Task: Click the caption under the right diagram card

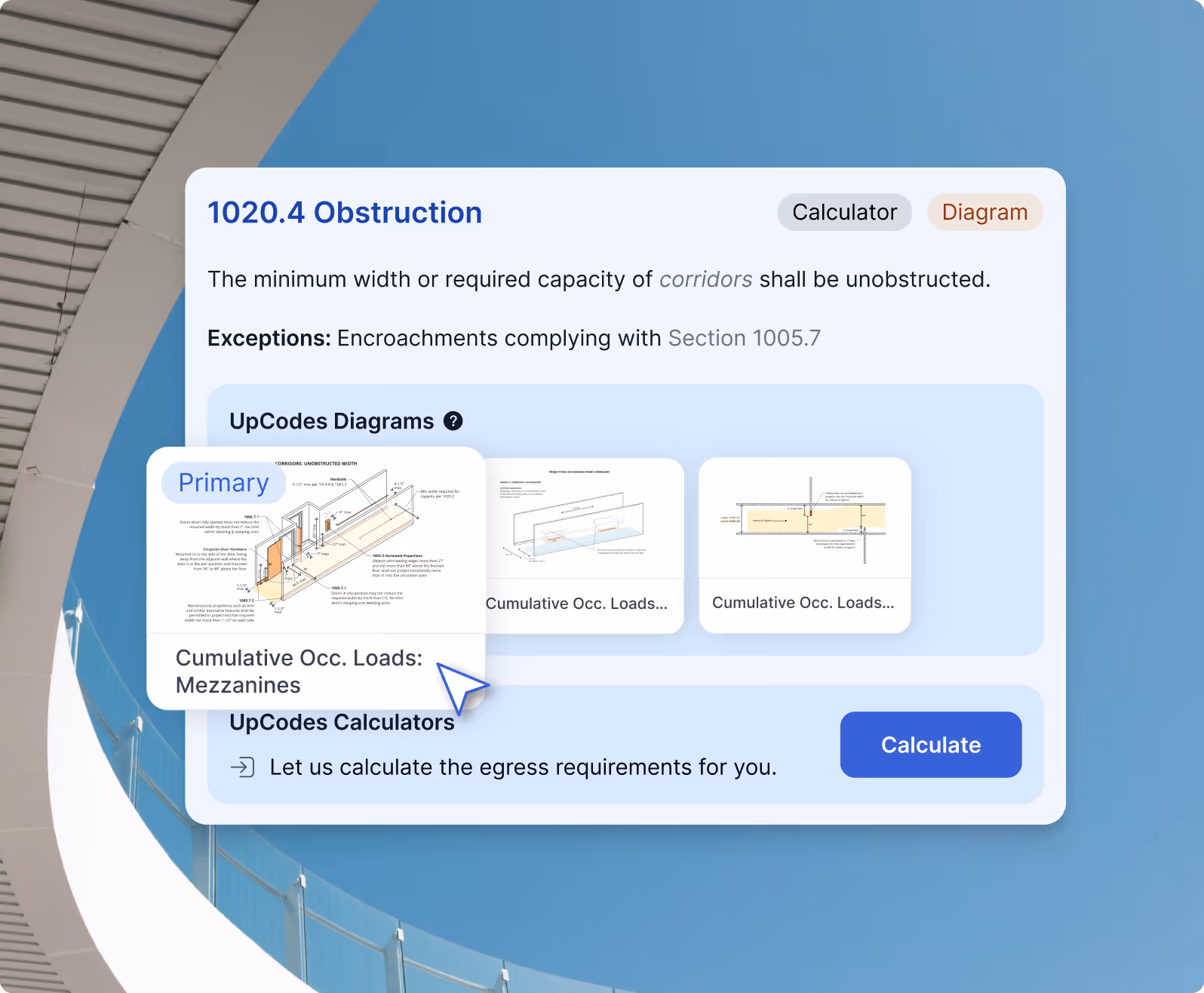Action: point(803,603)
